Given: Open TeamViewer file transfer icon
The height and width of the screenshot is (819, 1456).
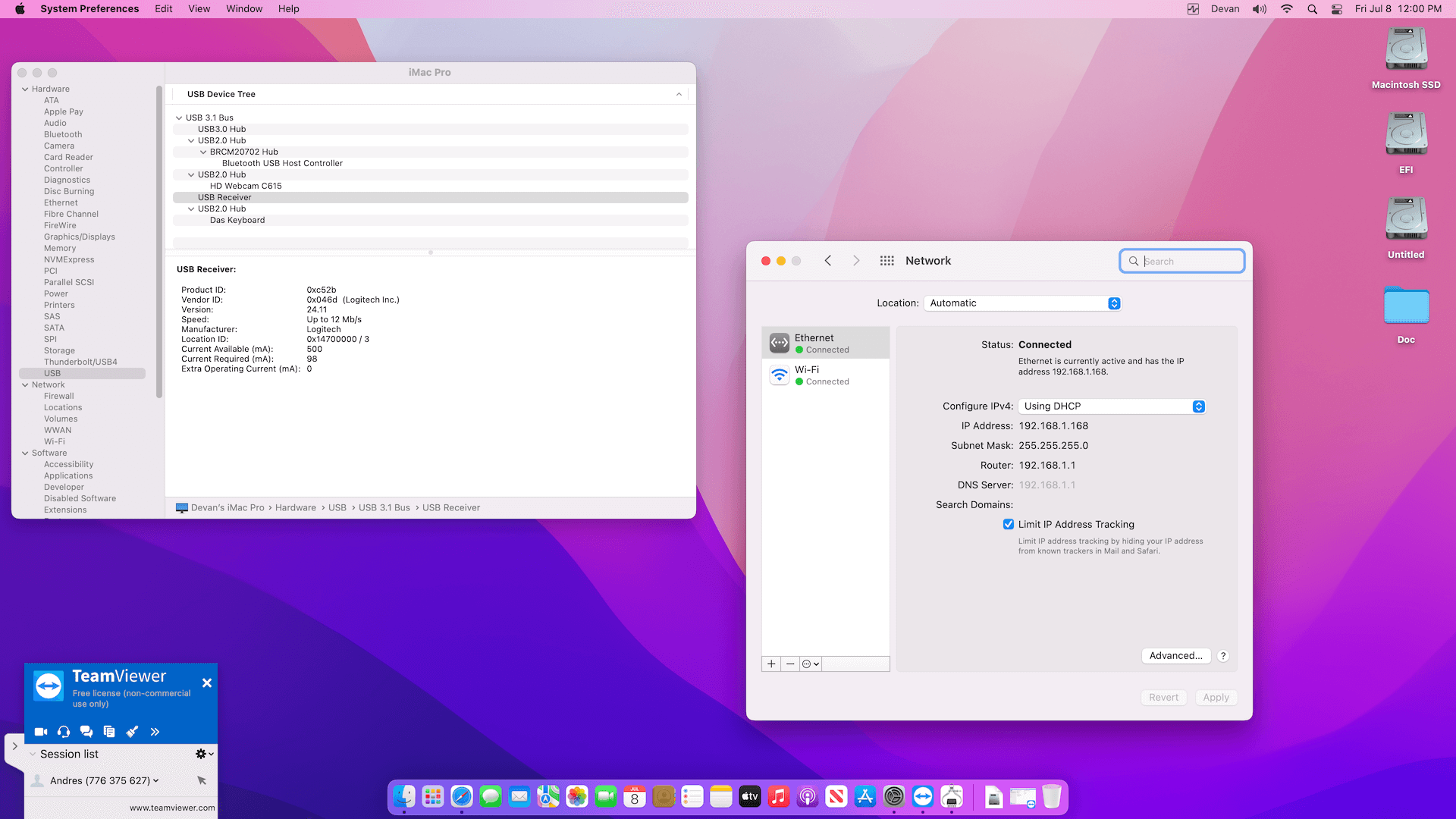Looking at the screenshot, I should click(x=109, y=732).
